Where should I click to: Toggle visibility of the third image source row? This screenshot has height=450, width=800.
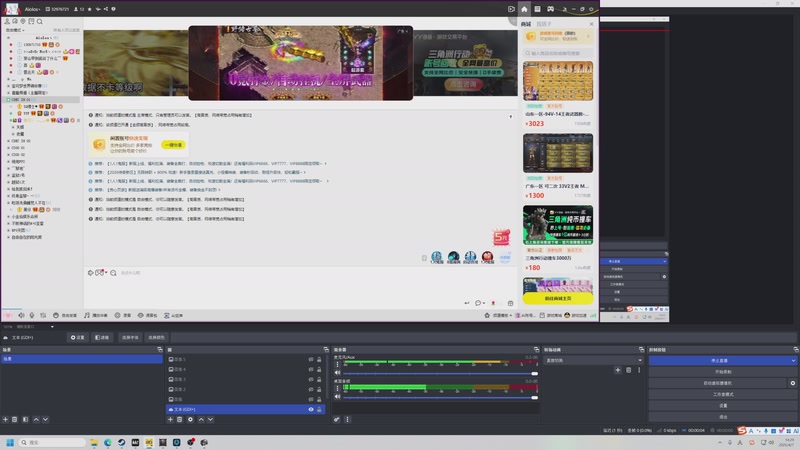point(311,379)
